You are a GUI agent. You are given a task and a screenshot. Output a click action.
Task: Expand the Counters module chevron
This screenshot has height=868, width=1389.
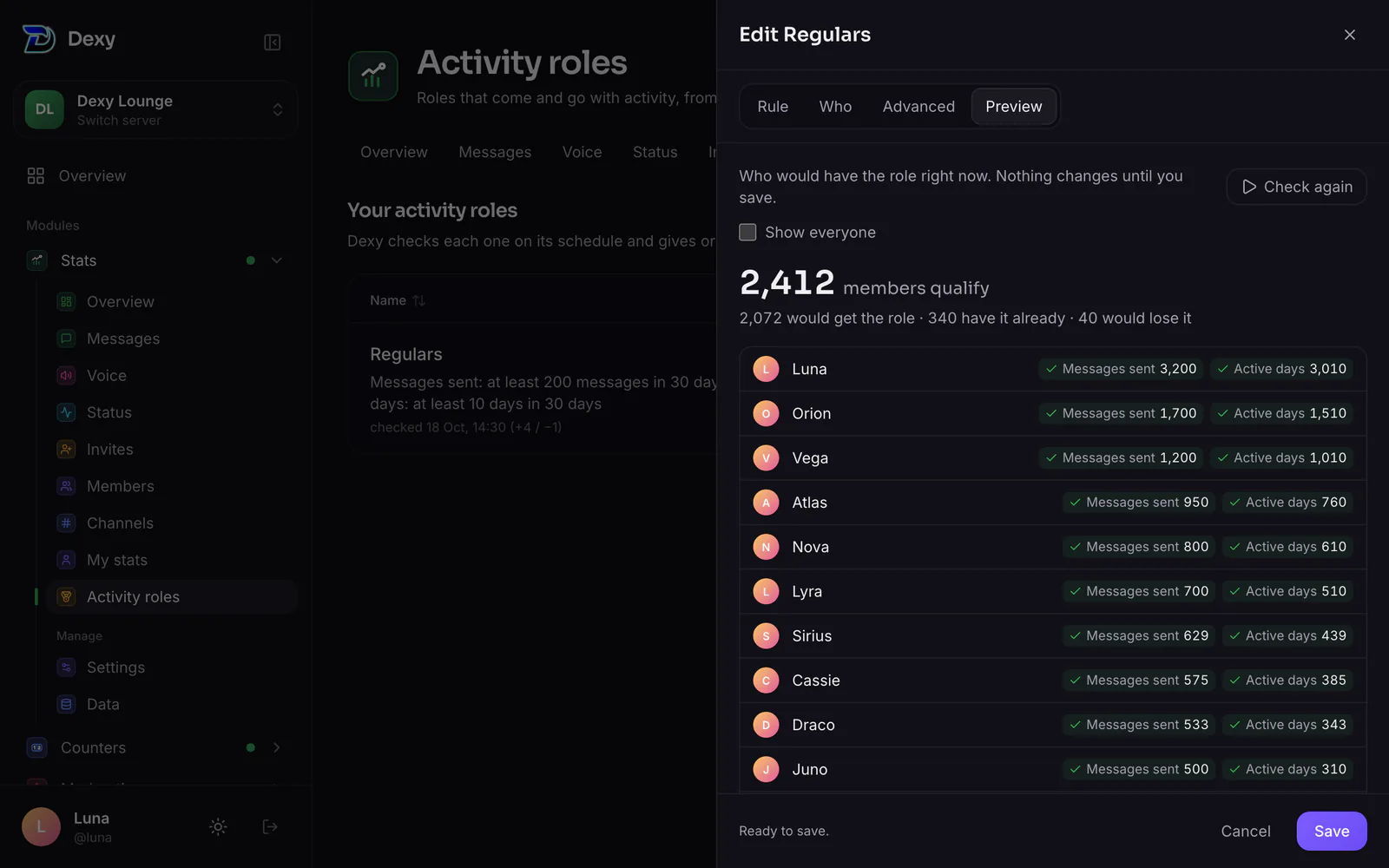[277, 747]
